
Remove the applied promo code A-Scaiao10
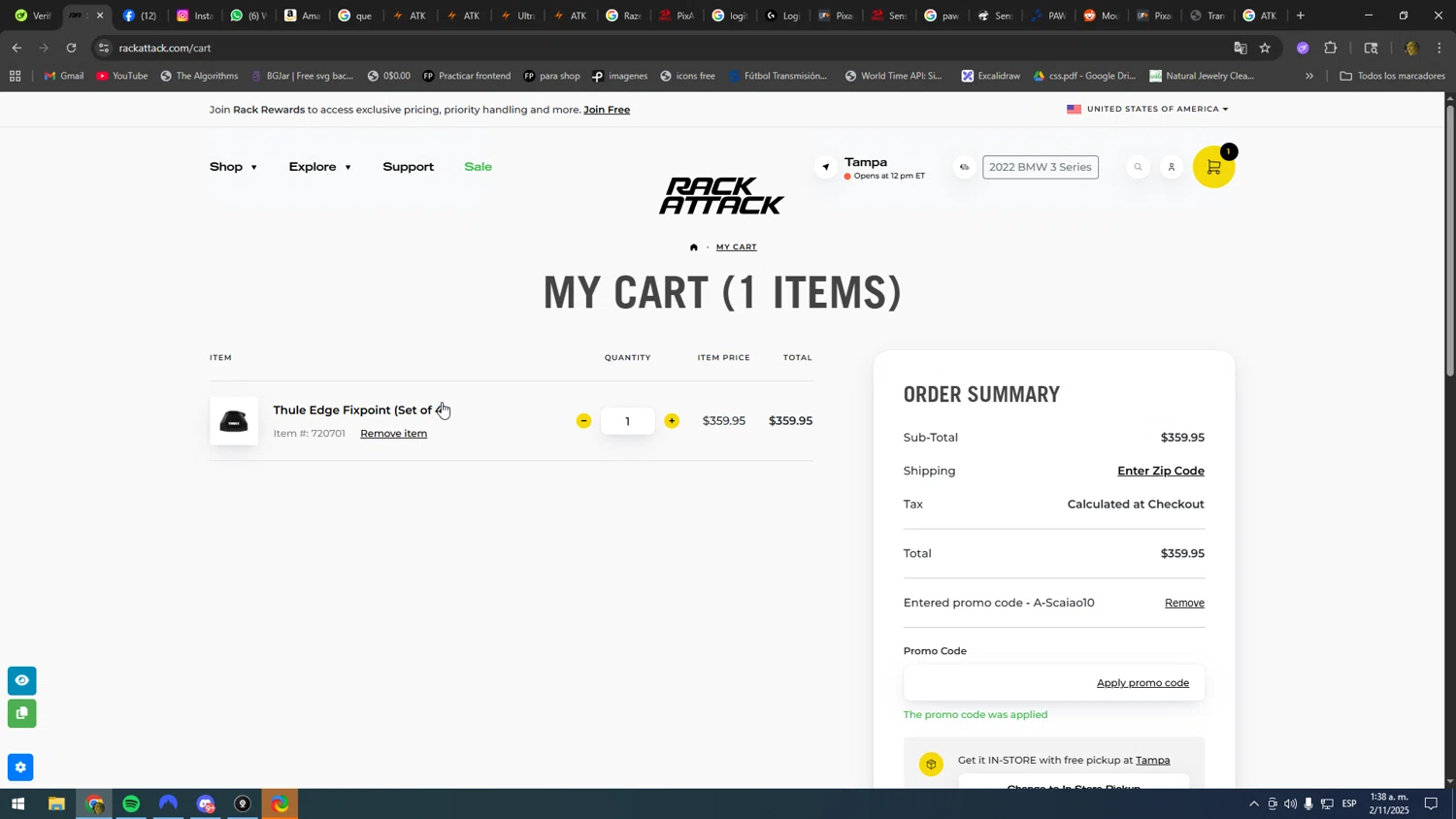click(1184, 604)
